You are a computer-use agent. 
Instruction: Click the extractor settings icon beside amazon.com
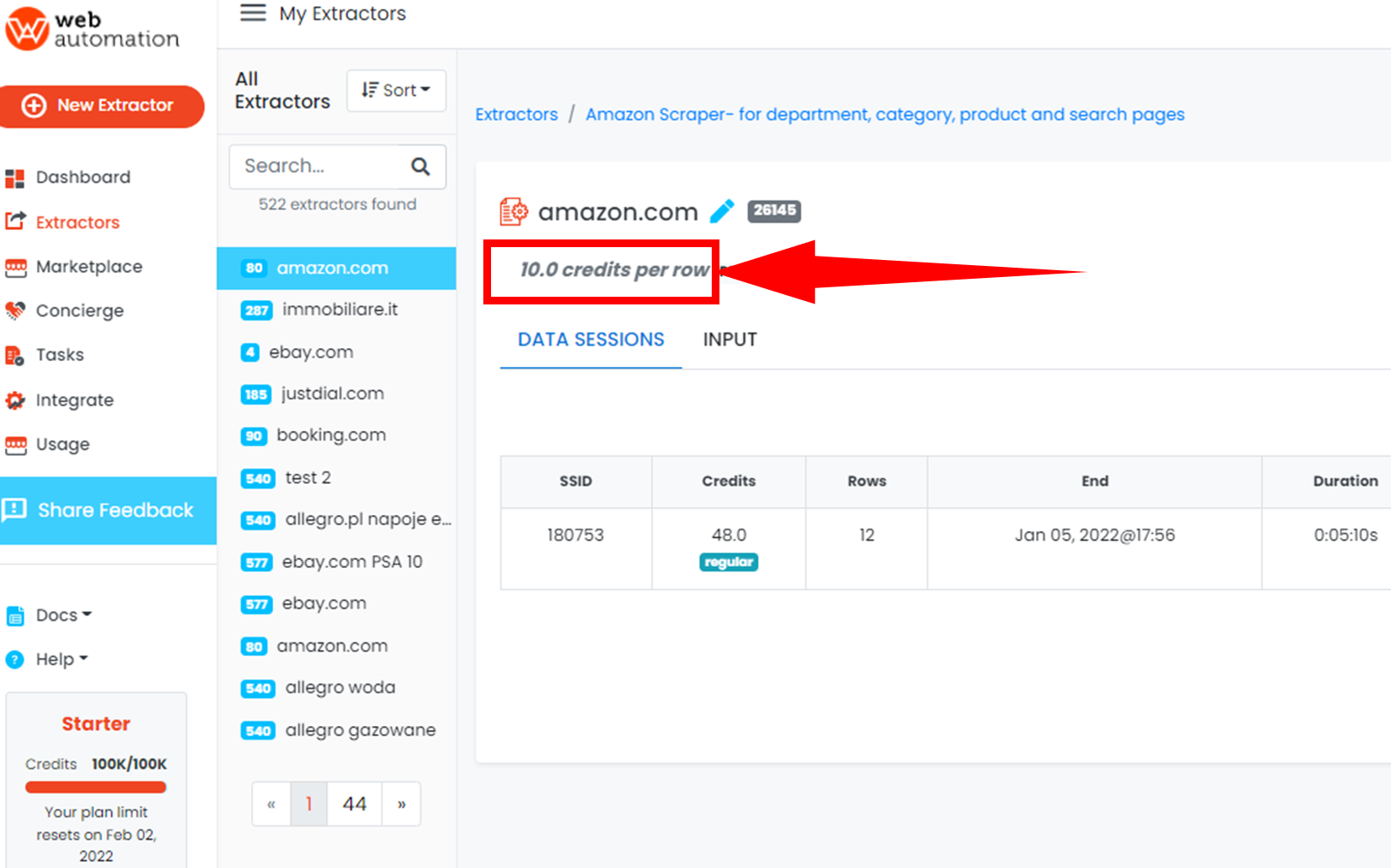(x=513, y=211)
